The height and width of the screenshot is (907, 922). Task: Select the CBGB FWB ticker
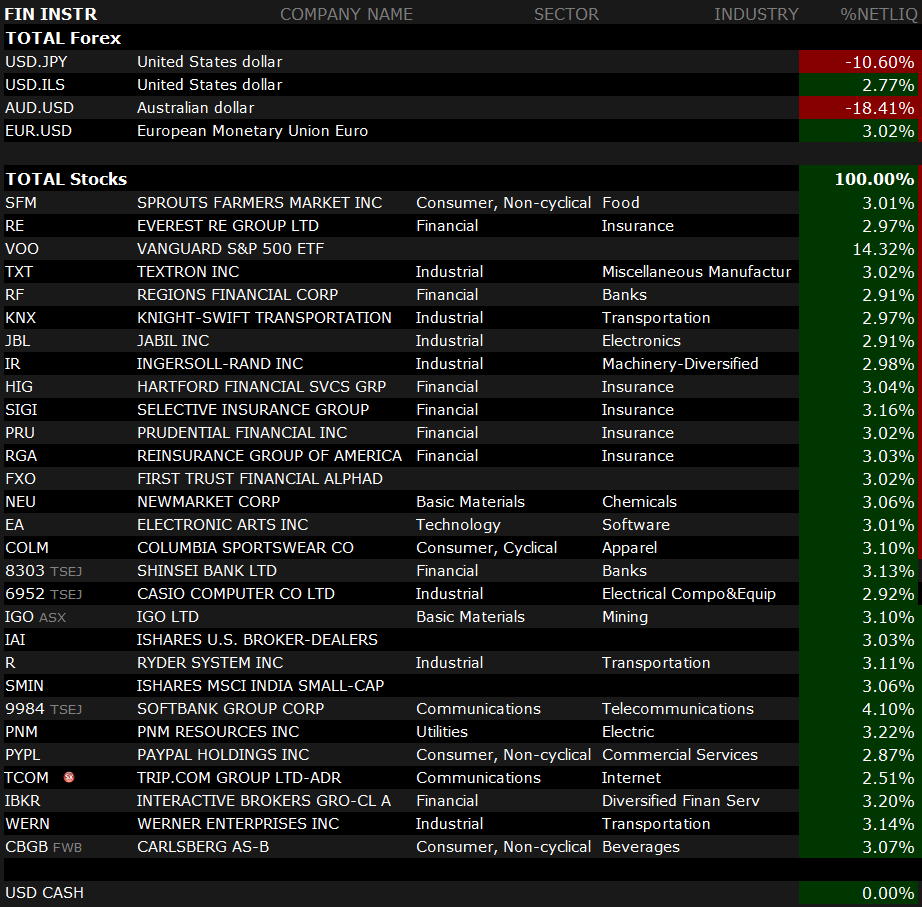click(x=44, y=846)
